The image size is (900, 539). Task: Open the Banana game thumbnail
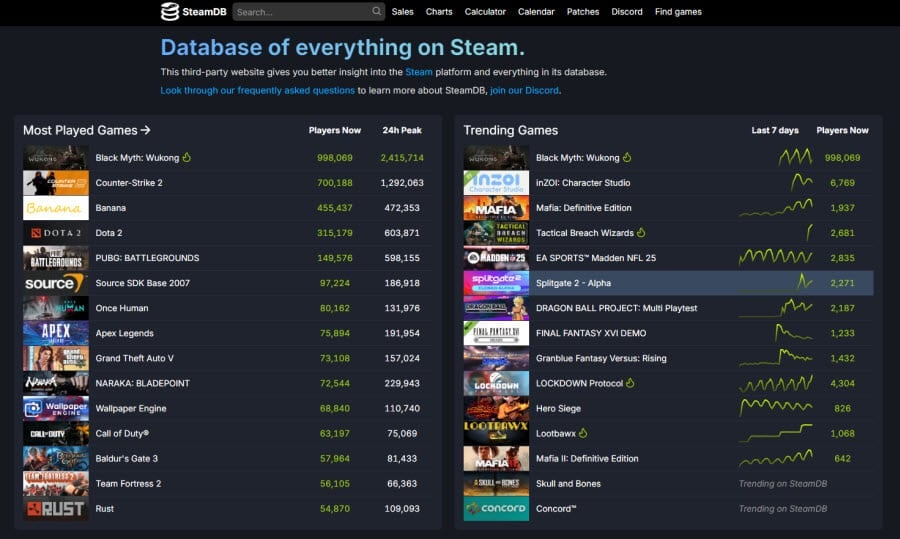point(56,208)
